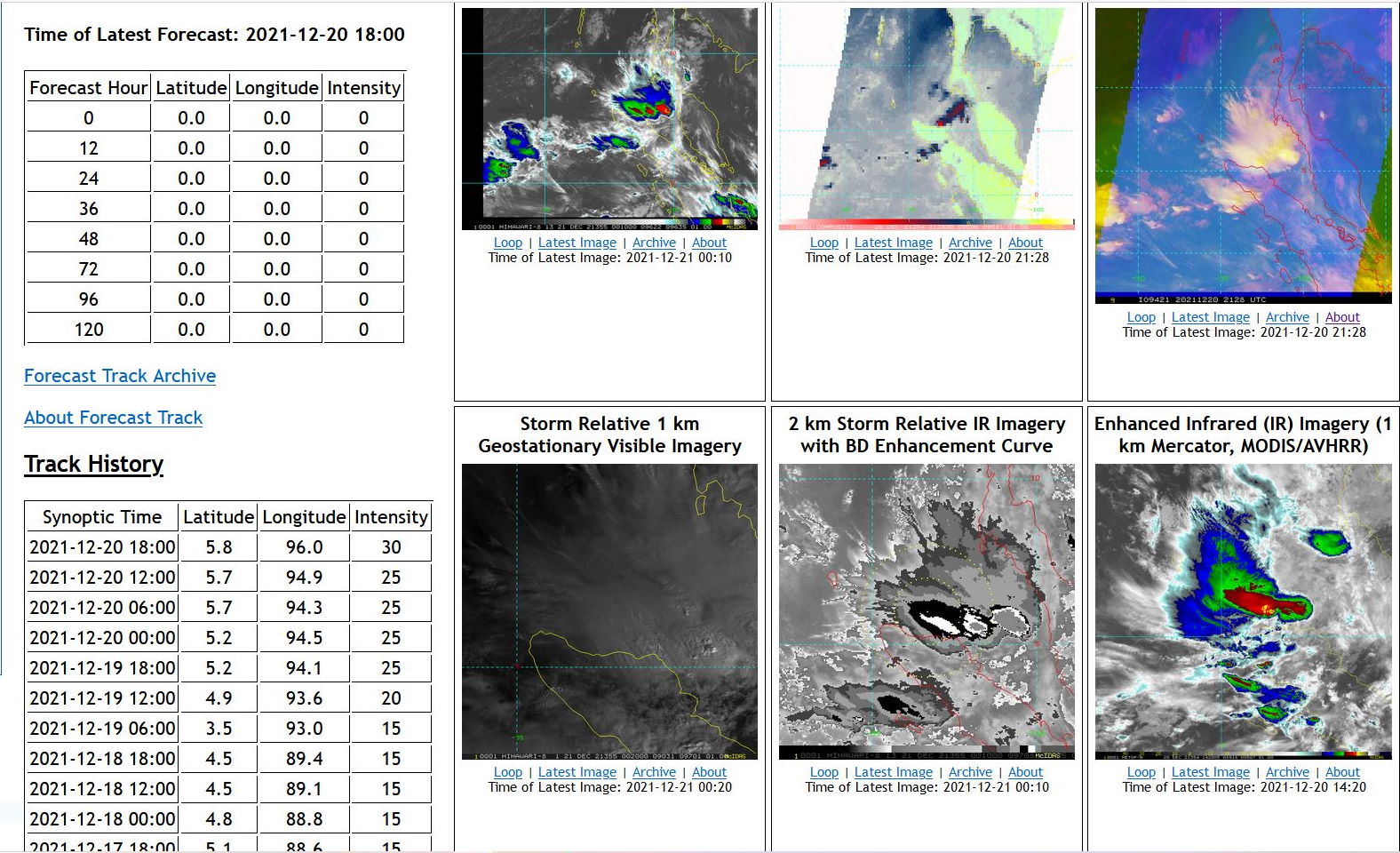1400x853 pixels.
Task: Open the BD Enhancement Curve IR image thumbnail
Action: [x=927, y=611]
